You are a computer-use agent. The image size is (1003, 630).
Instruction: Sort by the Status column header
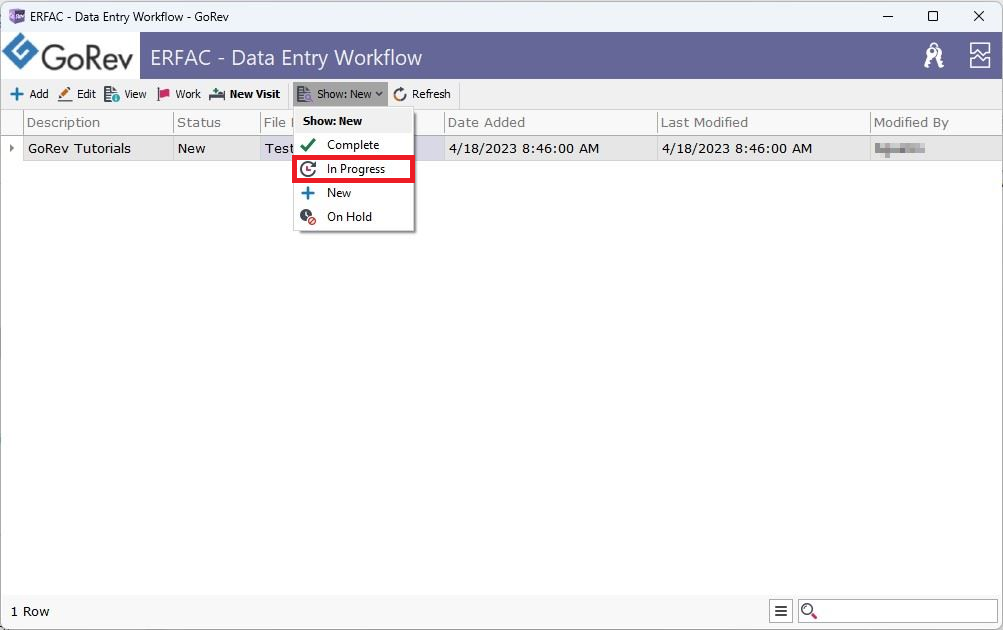click(x=216, y=122)
